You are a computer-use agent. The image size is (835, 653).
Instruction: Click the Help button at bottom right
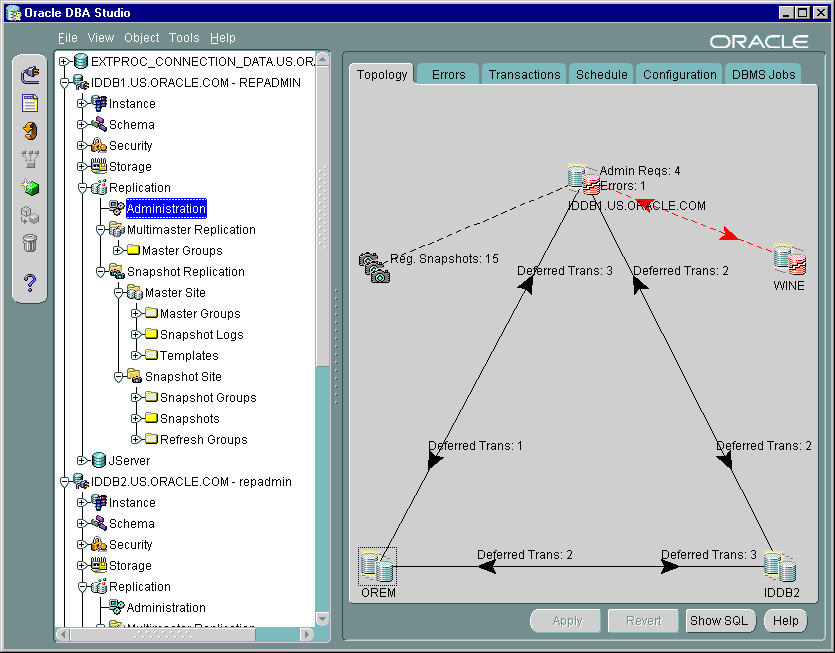click(x=785, y=621)
